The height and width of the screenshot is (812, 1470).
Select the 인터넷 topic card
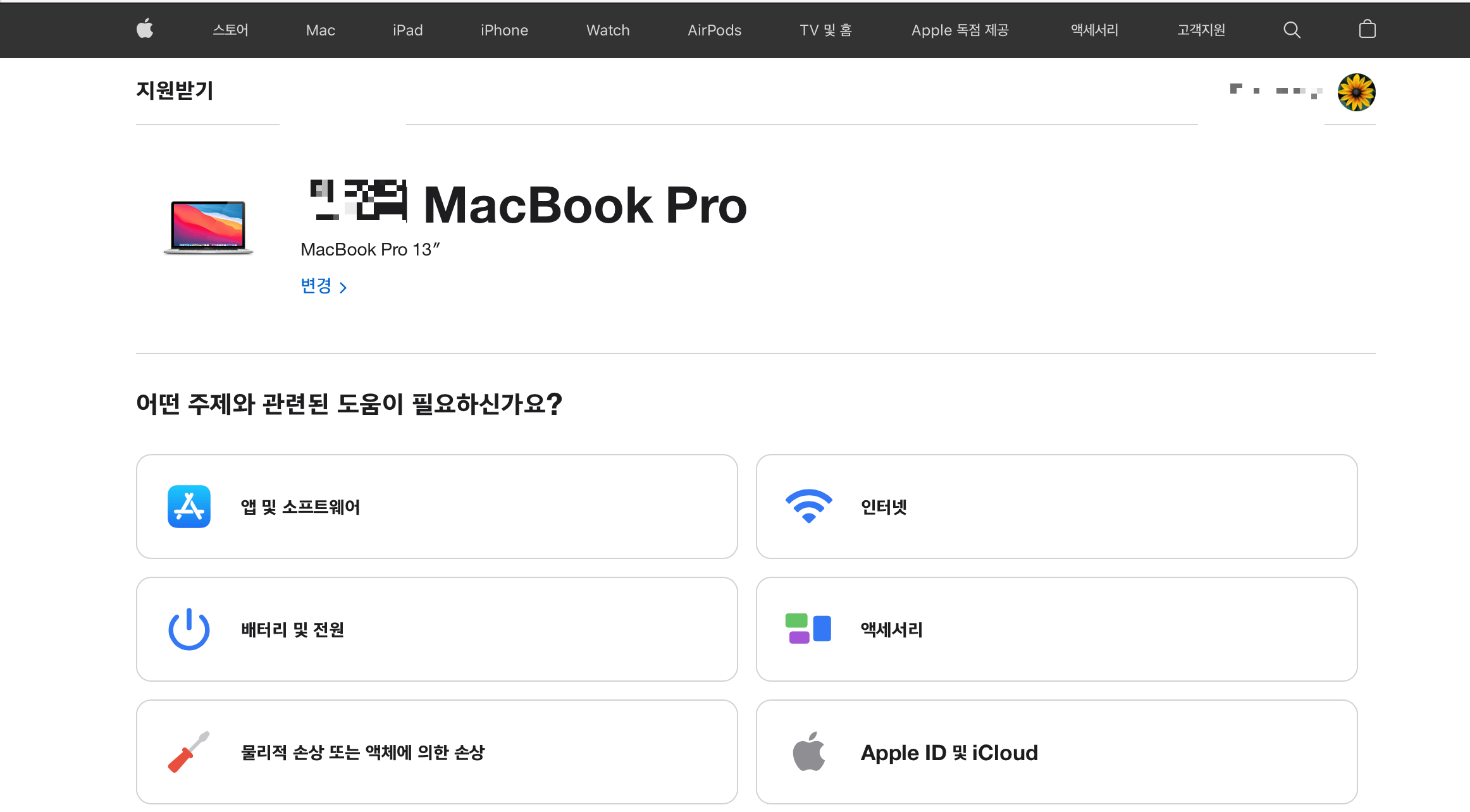(1057, 506)
